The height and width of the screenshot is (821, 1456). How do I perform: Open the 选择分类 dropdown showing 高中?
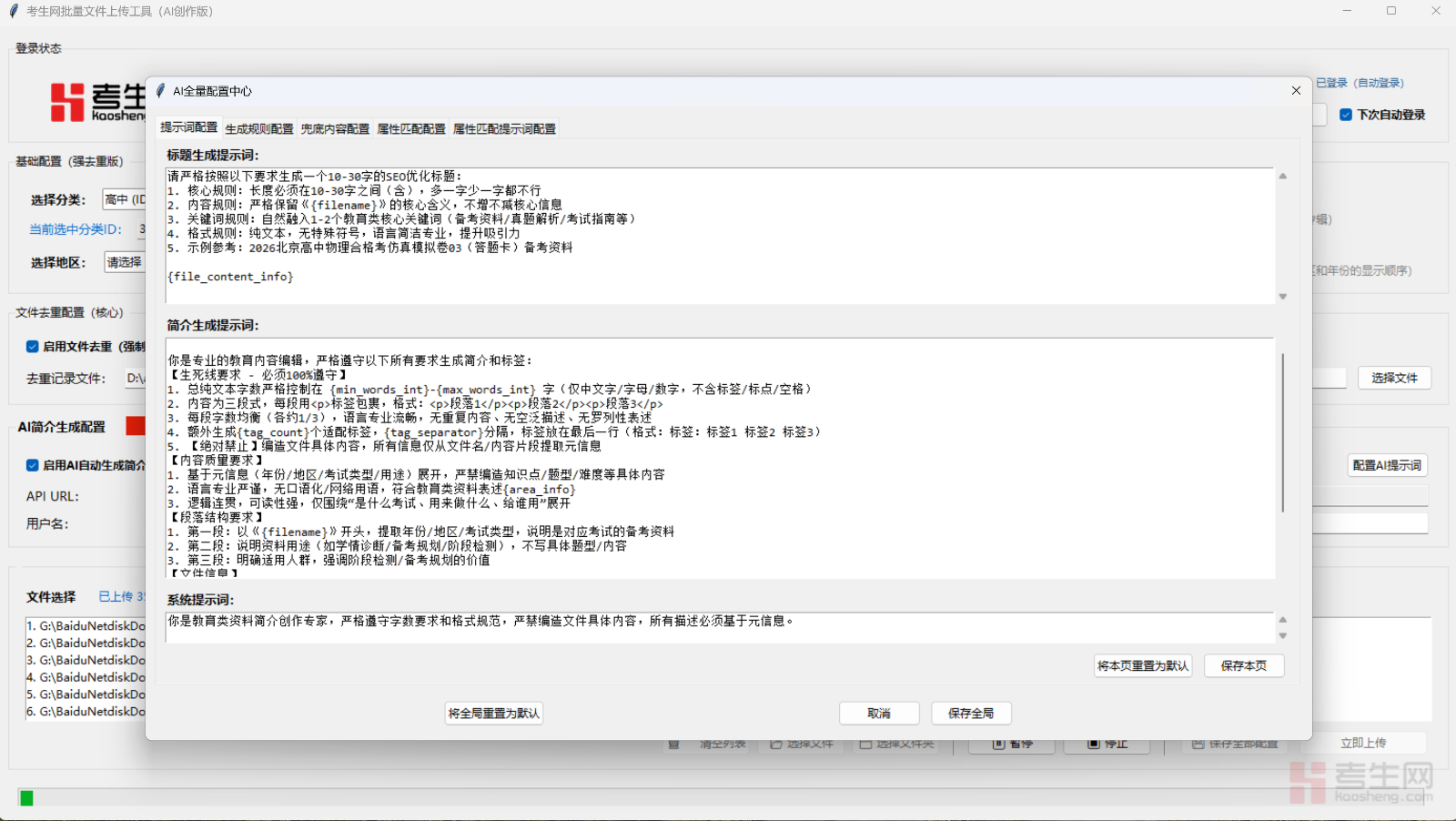125,199
